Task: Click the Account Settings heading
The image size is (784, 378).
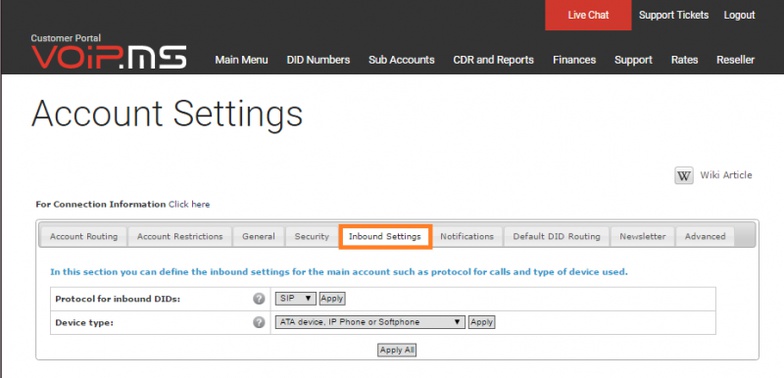Action: (167, 114)
